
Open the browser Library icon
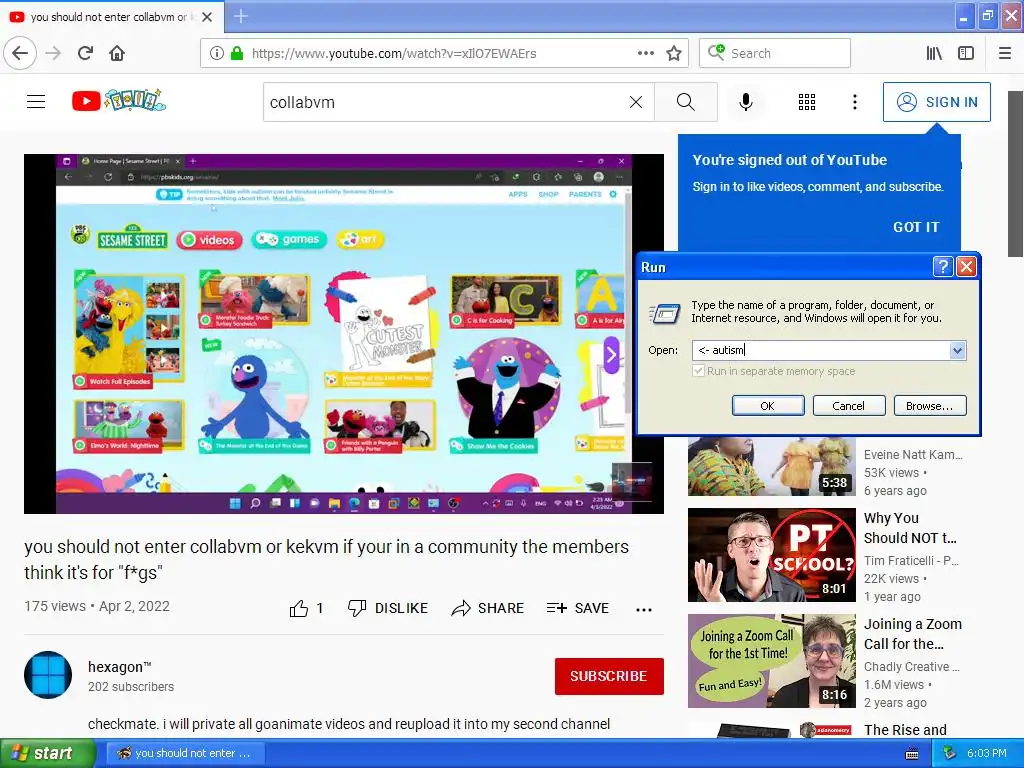(934, 54)
